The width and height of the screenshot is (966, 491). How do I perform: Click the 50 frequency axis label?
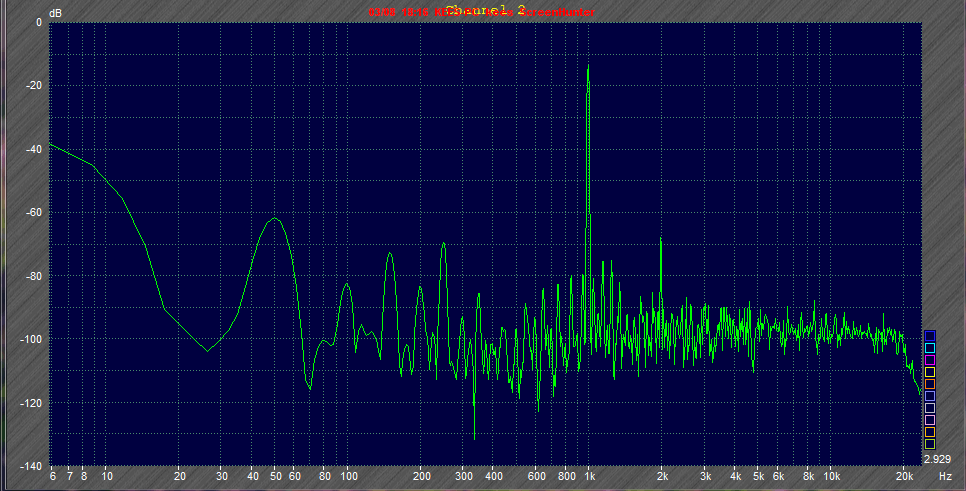coord(276,476)
